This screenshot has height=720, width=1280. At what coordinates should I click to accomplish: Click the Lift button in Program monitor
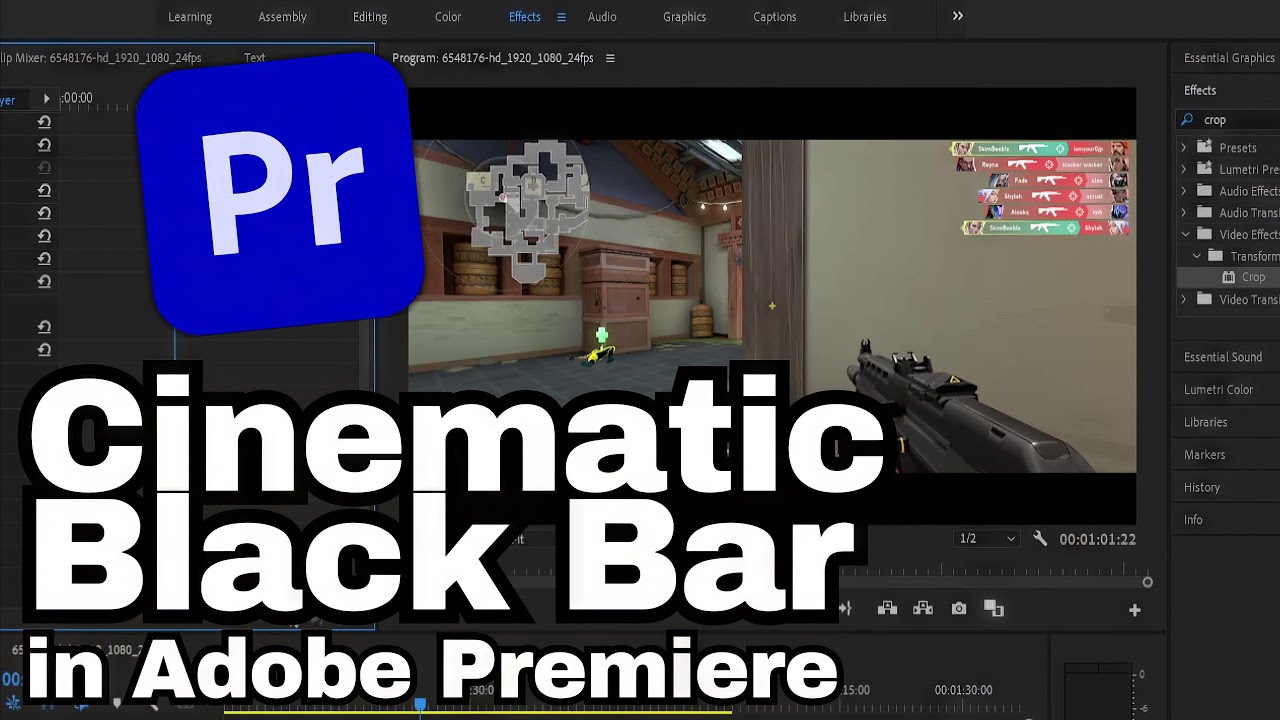pos(887,608)
